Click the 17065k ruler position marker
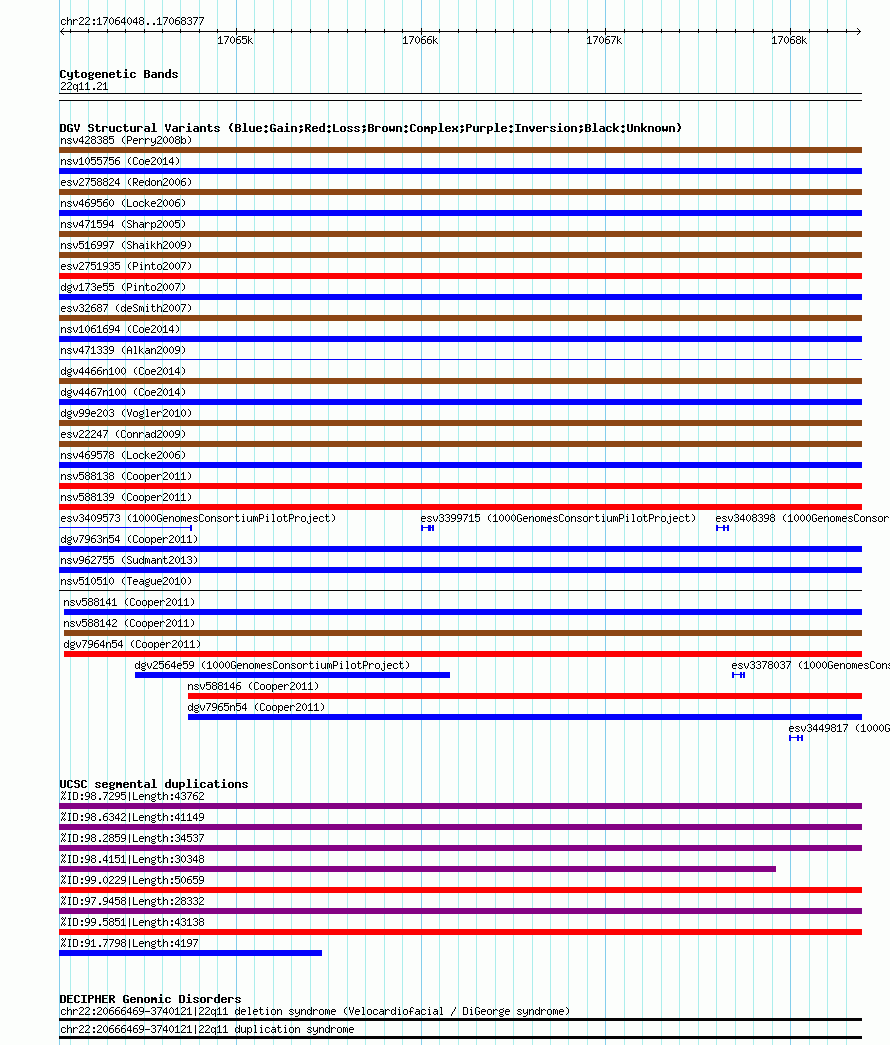The image size is (890, 1045). click(x=235, y=41)
